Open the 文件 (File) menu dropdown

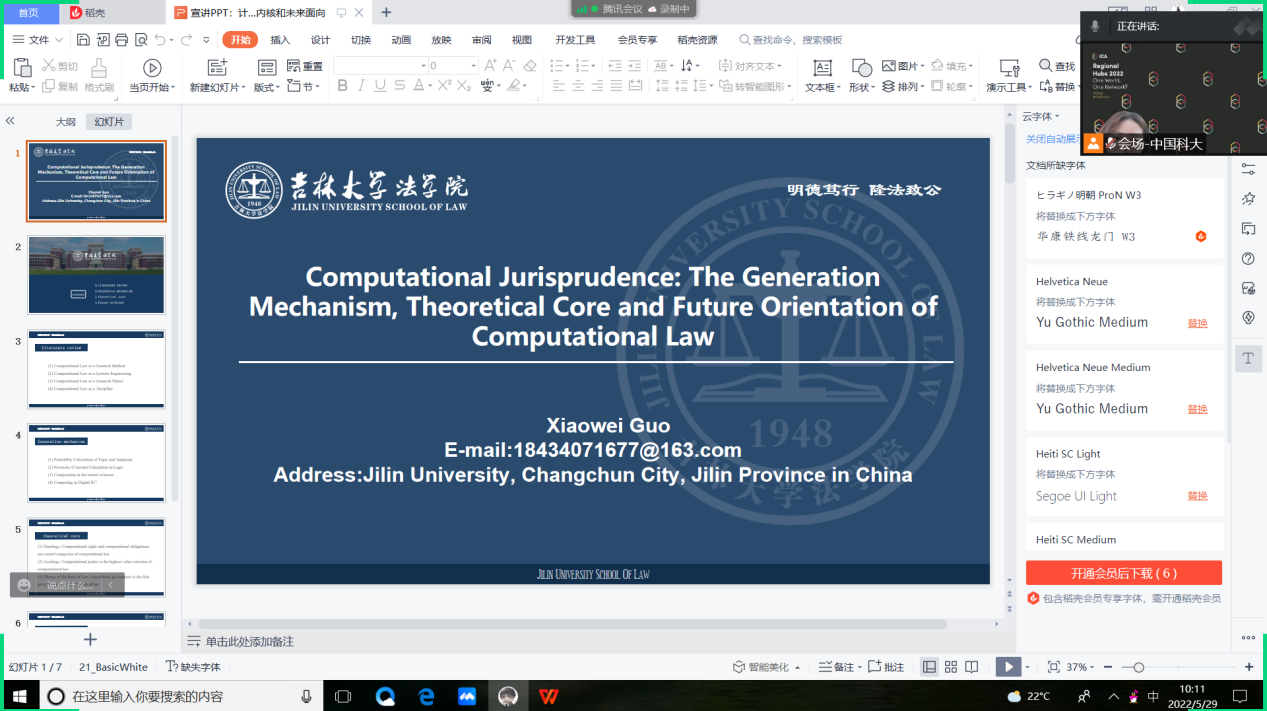(38, 40)
